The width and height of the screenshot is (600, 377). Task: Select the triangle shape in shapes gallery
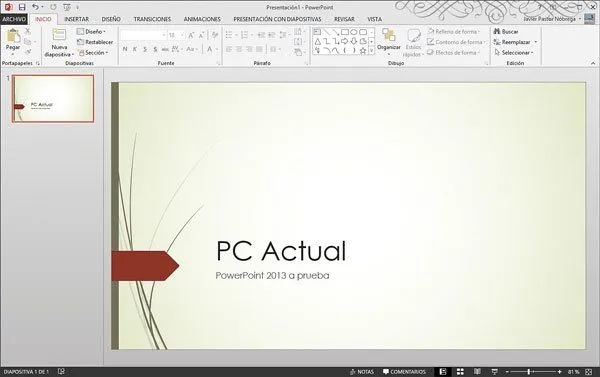coord(318,41)
